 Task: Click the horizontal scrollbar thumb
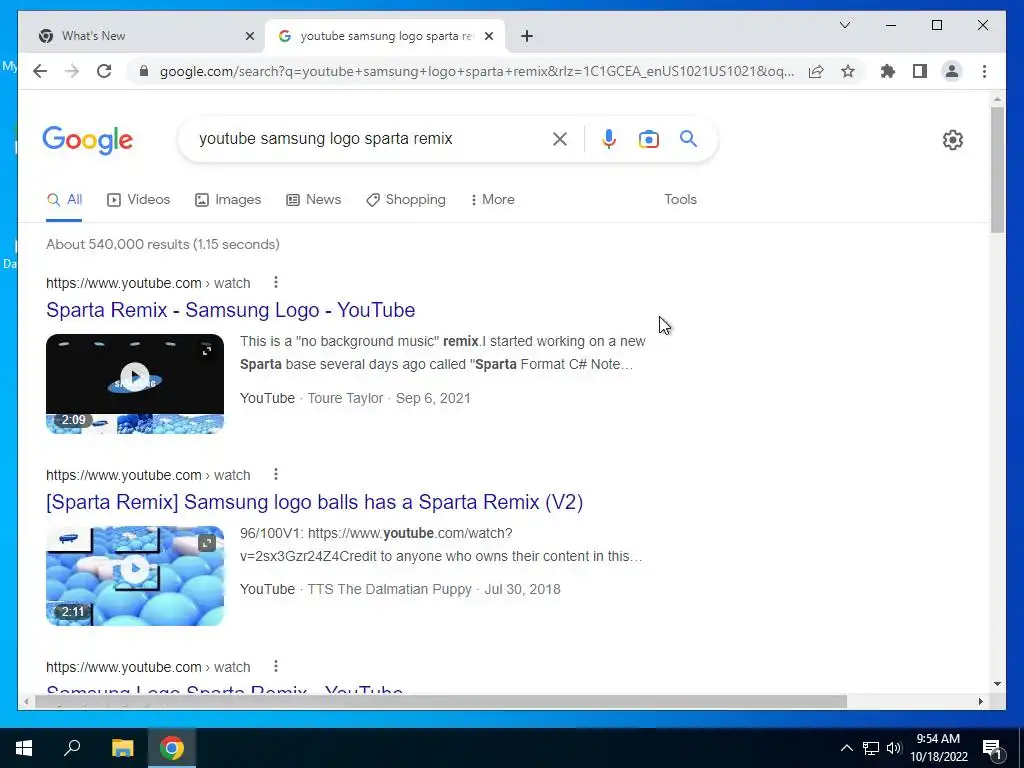pyautogui.click(x=441, y=701)
